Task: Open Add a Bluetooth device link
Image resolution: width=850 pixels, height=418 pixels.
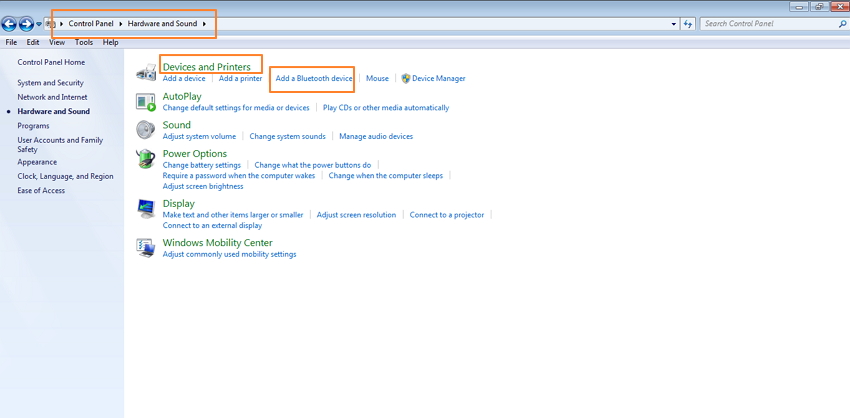Action: pos(314,78)
